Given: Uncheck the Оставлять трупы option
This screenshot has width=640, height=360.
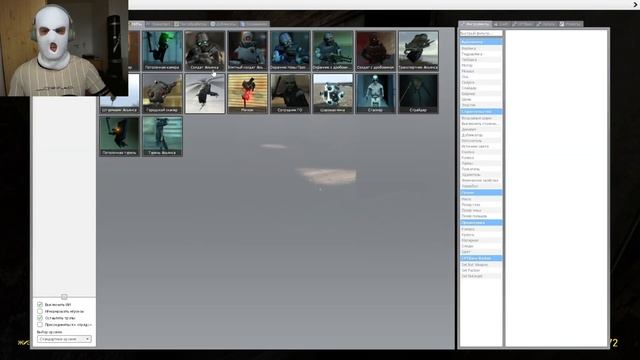Looking at the screenshot, I should click(x=40, y=318).
